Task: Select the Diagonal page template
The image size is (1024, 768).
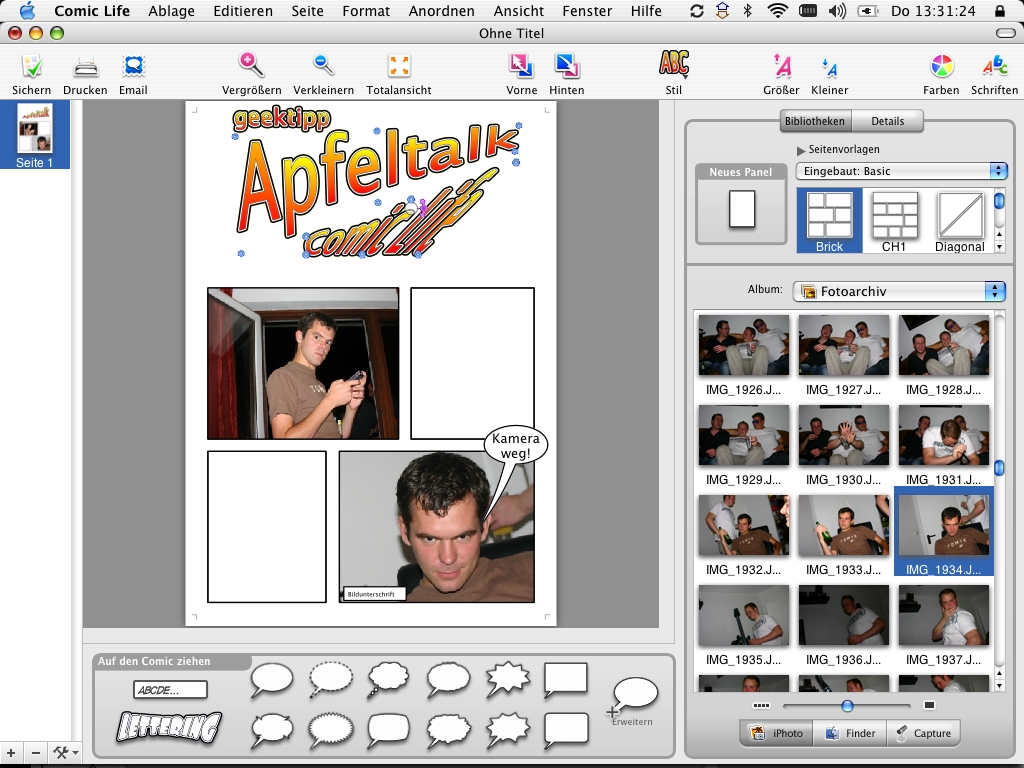Action: [959, 221]
